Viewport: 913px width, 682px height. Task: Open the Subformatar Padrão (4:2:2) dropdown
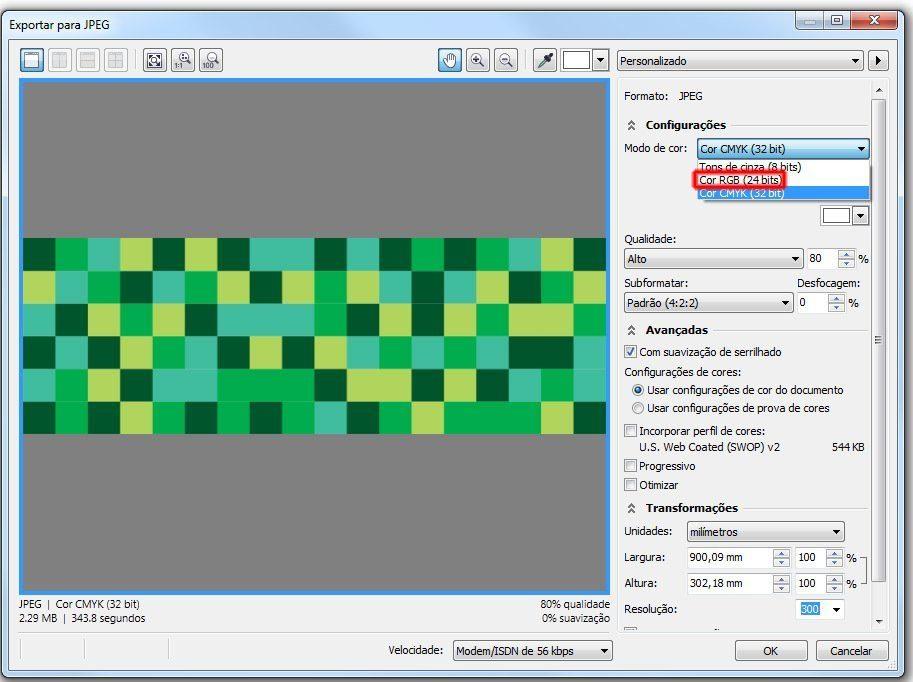(x=708, y=303)
